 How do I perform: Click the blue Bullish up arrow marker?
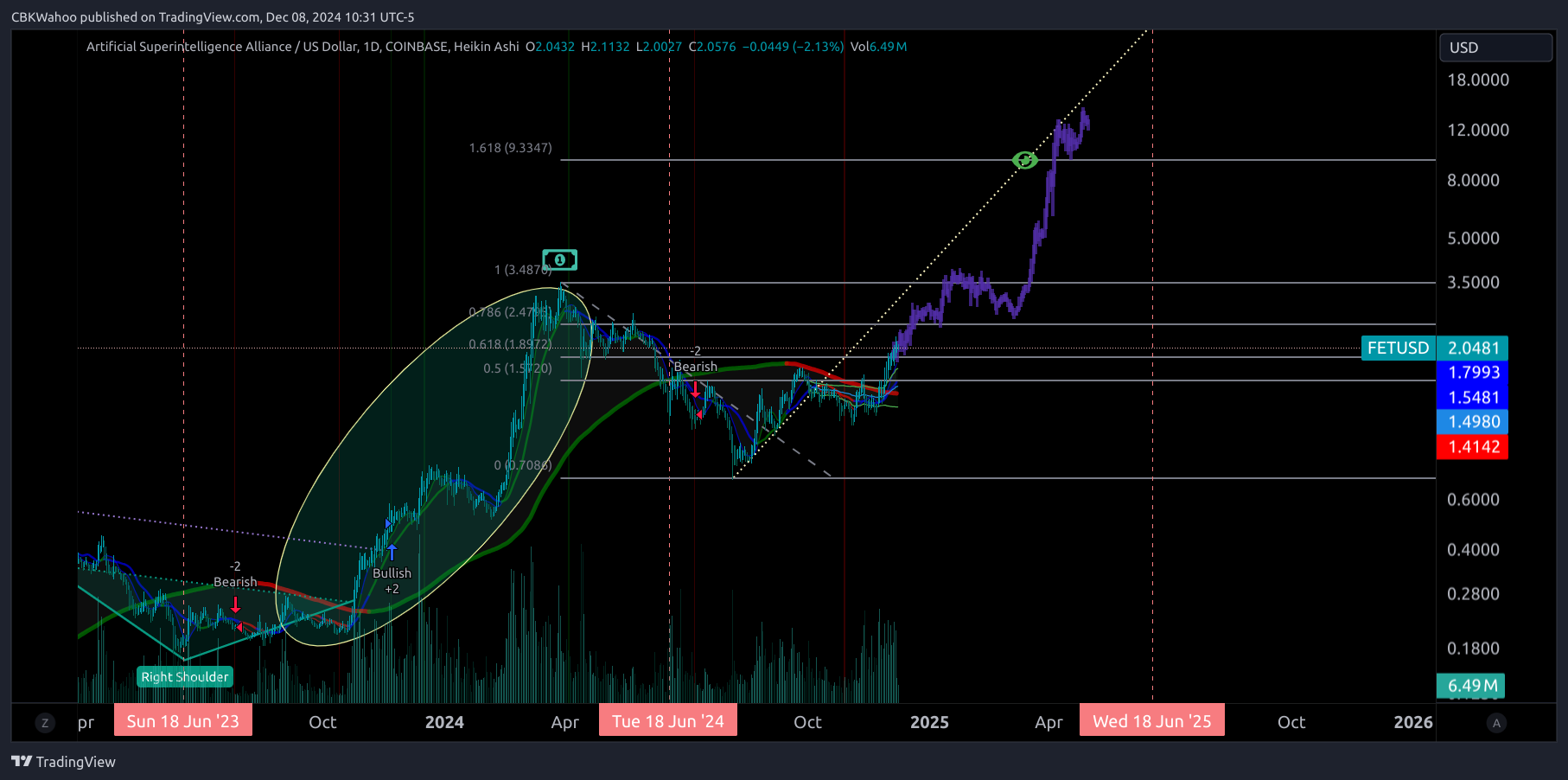click(x=392, y=552)
